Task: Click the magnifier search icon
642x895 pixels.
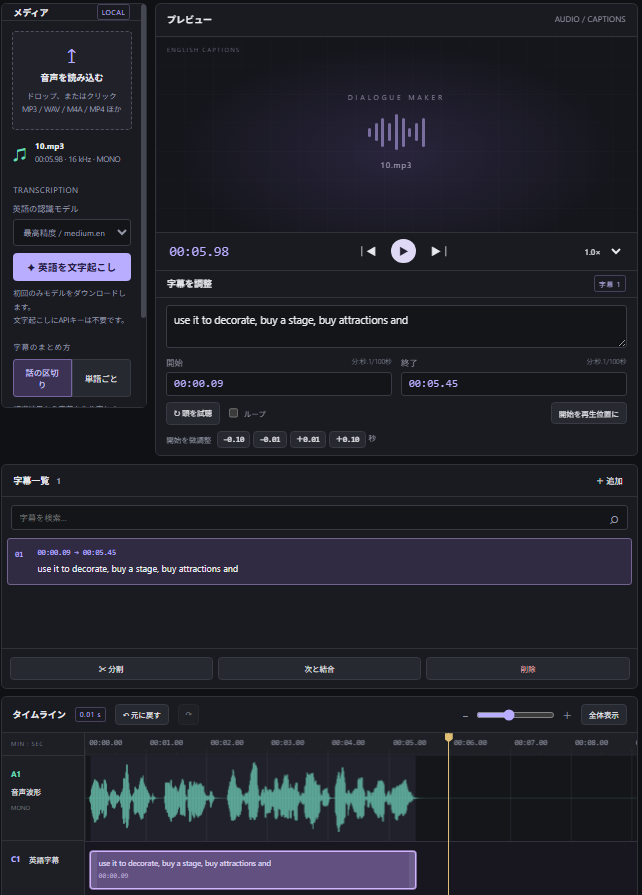Action: 614,519
